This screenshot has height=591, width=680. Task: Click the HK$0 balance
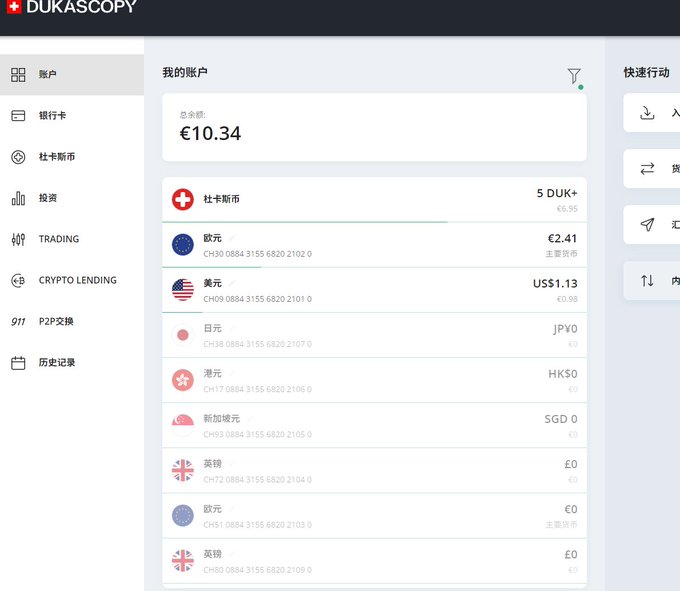pos(563,374)
